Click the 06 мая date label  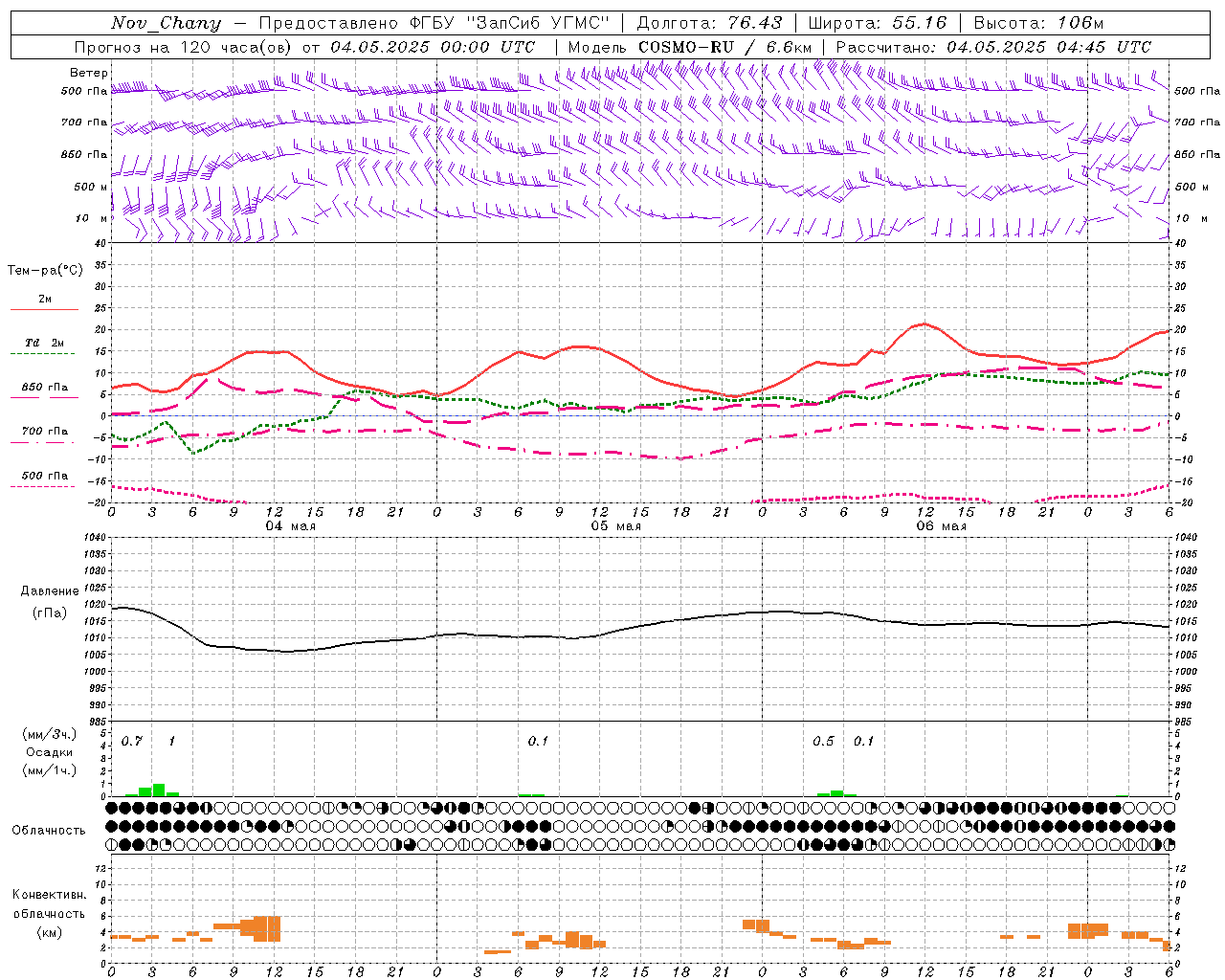coord(942,526)
